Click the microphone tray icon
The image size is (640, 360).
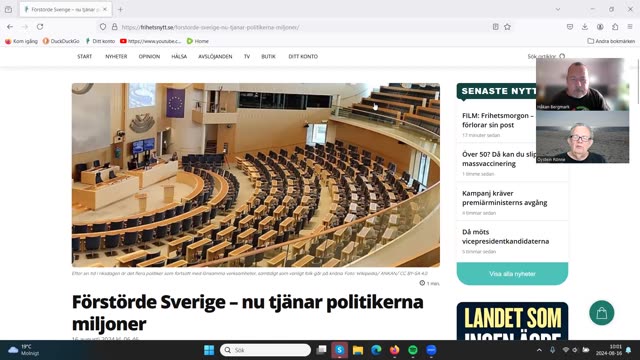tap(552, 350)
